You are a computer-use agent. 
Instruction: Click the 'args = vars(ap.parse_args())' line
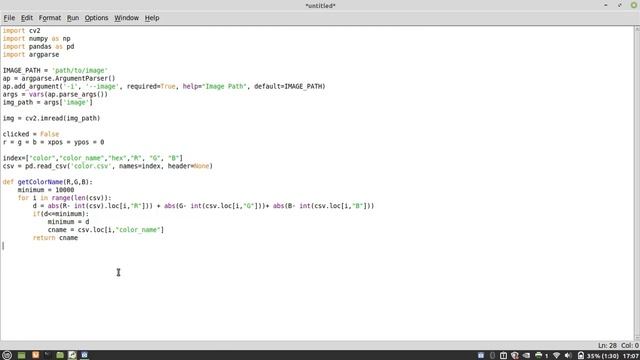55,94
